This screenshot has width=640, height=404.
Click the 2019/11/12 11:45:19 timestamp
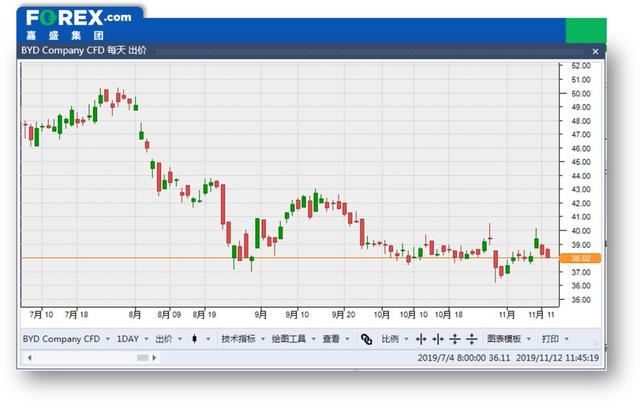click(x=557, y=358)
